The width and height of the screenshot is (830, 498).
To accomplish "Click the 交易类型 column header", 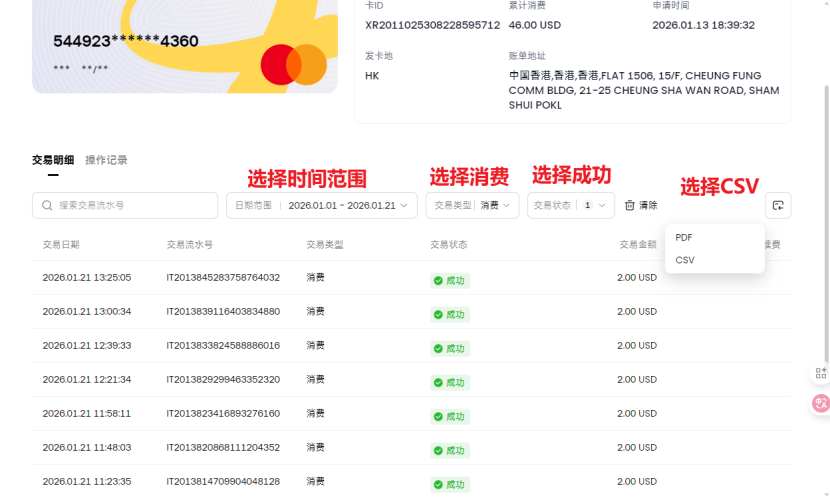I will coord(324,245).
